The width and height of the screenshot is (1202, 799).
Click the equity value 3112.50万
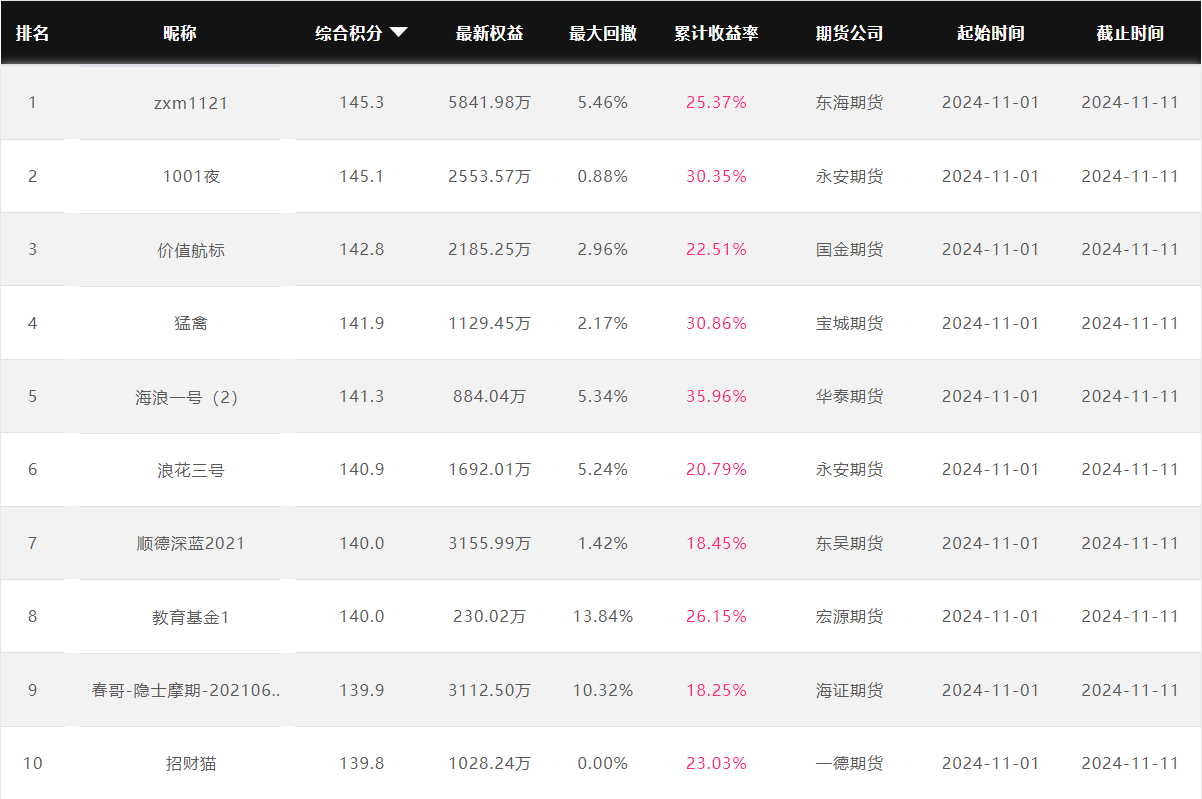[x=490, y=690]
